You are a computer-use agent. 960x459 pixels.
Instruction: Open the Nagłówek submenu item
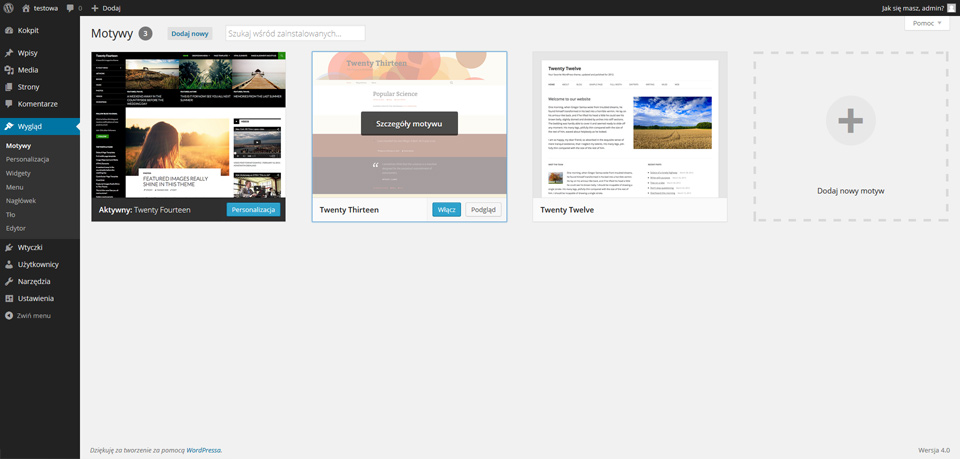point(21,201)
